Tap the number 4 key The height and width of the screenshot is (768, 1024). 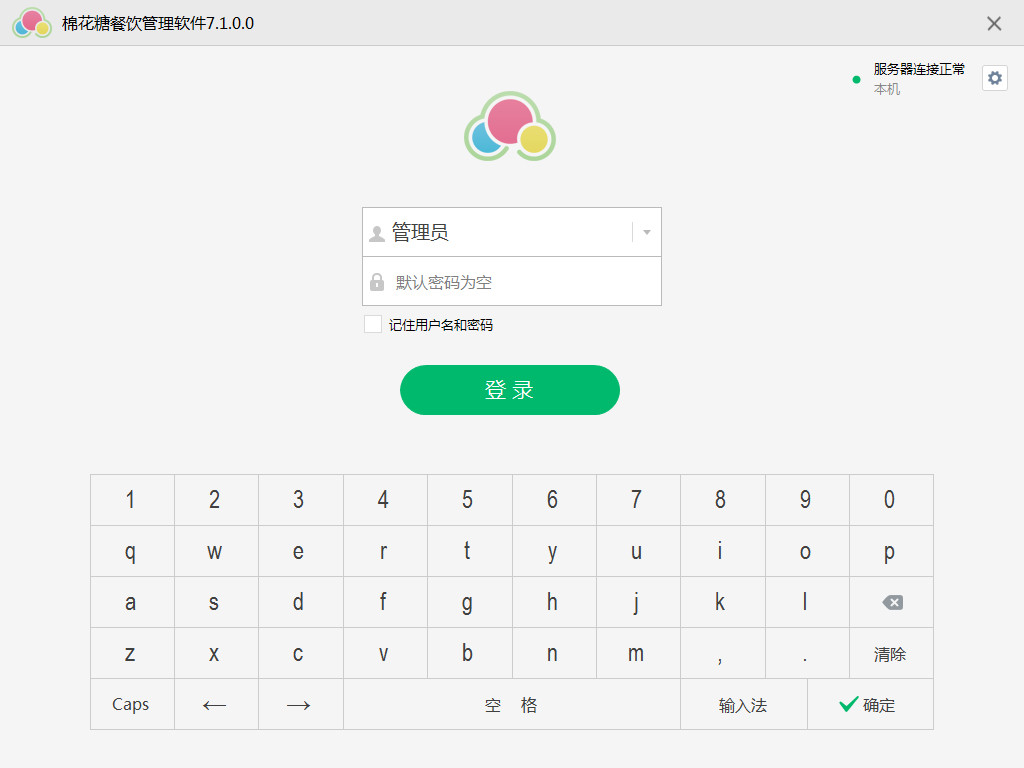pyautogui.click(x=385, y=500)
